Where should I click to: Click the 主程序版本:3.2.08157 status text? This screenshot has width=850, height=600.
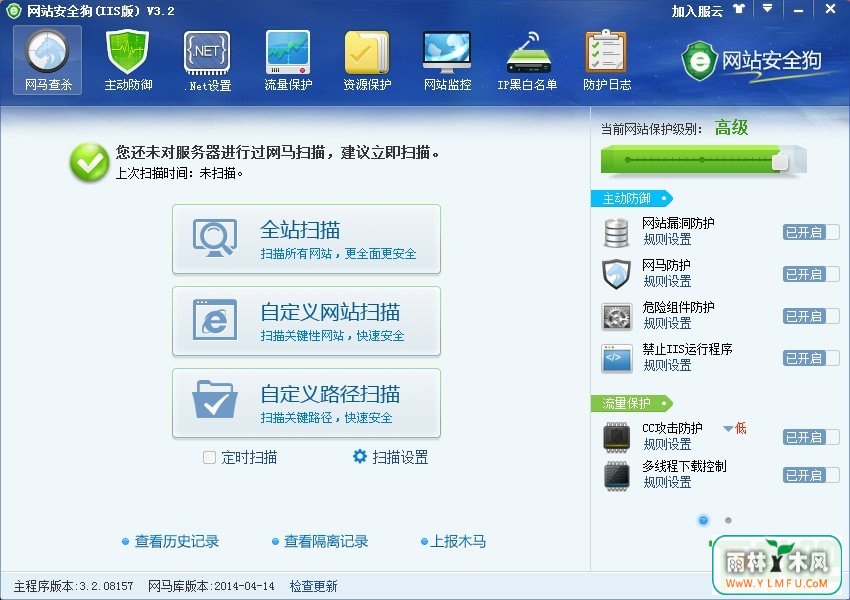point(73,586)
